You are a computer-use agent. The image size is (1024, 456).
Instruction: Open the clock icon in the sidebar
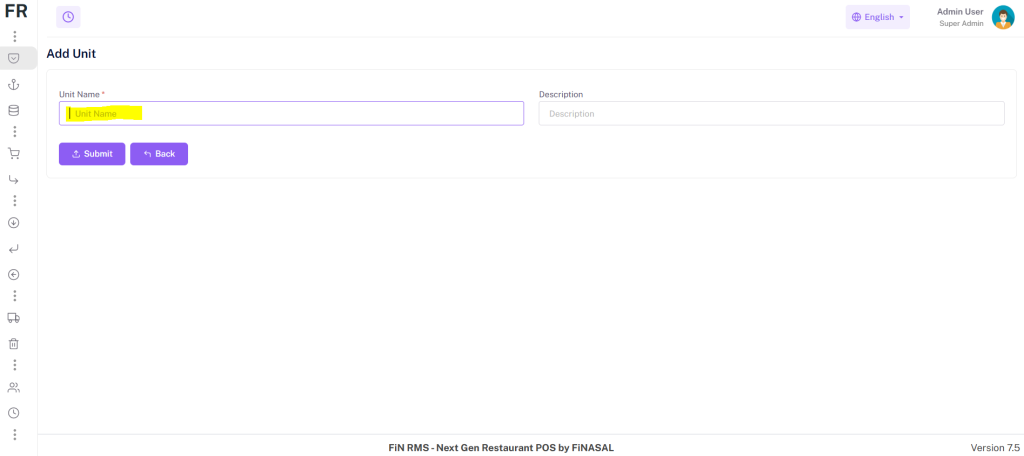pos(14,413)
